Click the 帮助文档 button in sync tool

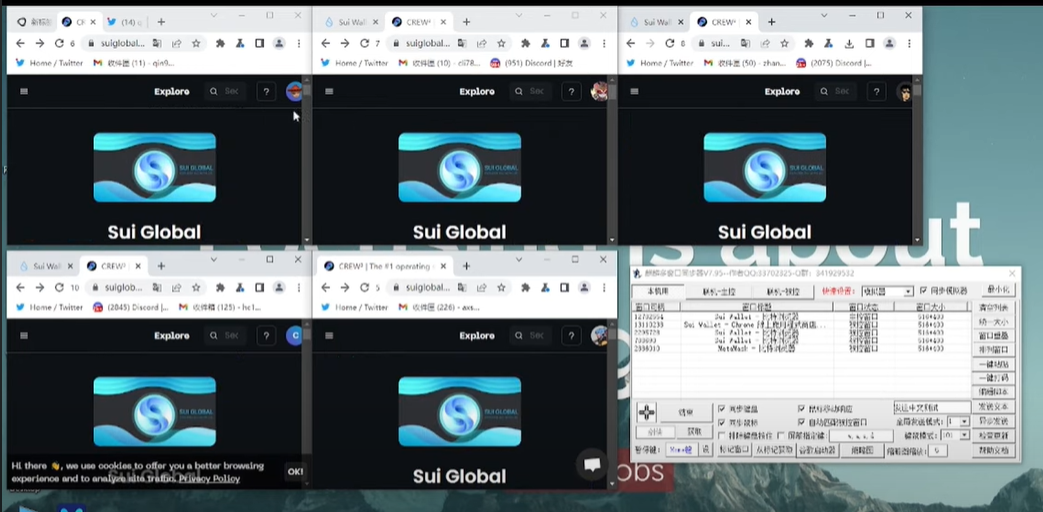(994, 450)
